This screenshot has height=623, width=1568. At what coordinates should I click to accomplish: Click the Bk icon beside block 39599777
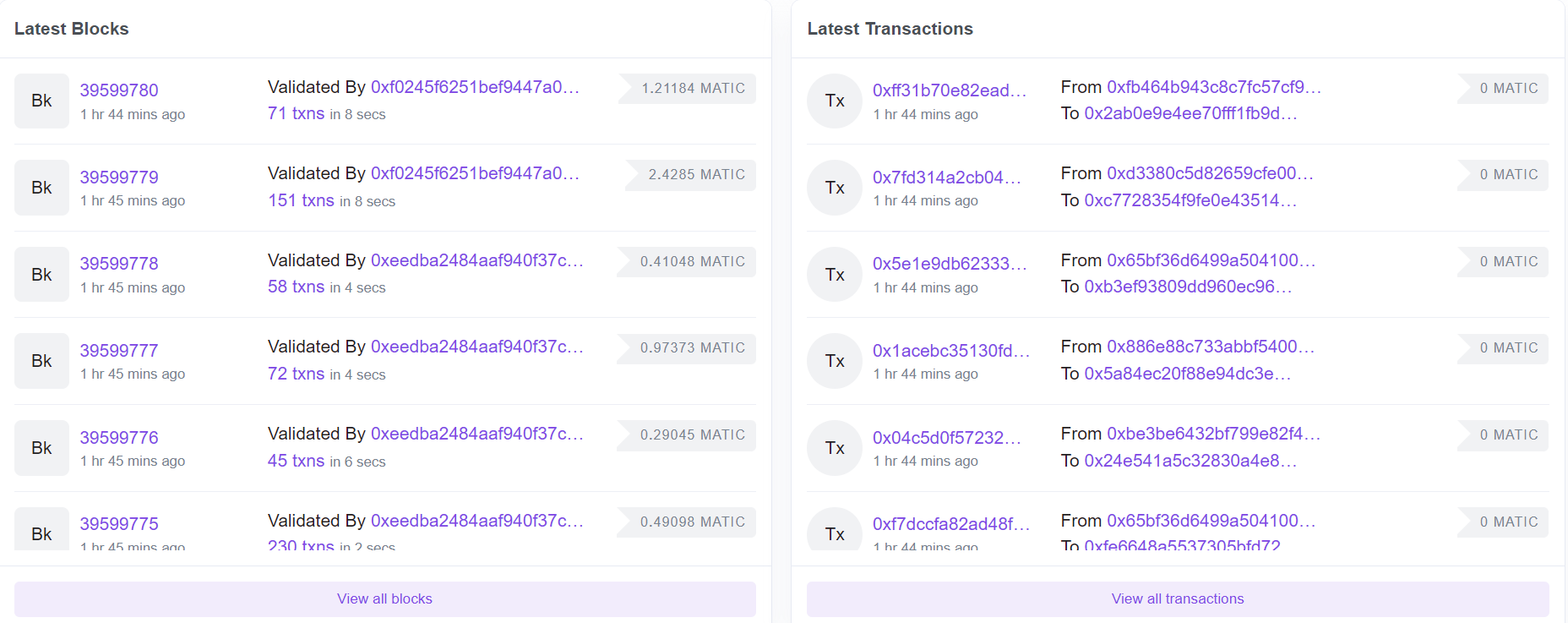41,361
